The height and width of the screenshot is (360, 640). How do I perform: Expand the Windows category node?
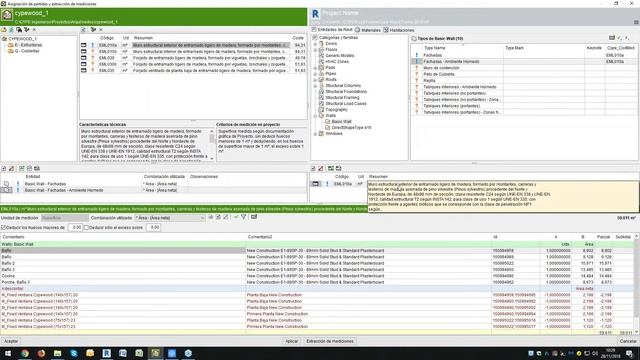click(x=315, y=134)
